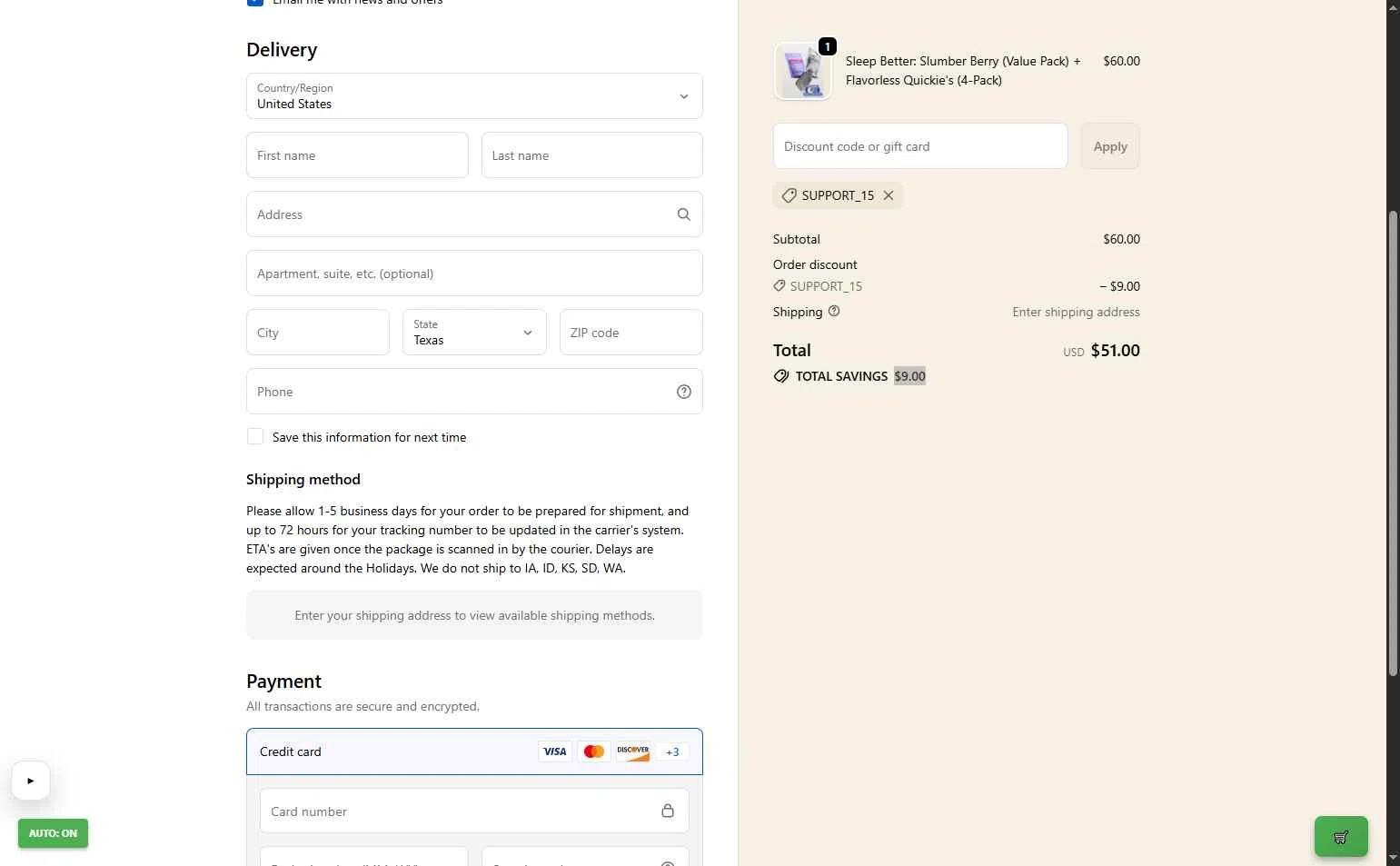
Task: Focus the Apartment, suite, etc. field
Action: pos(474,274)
